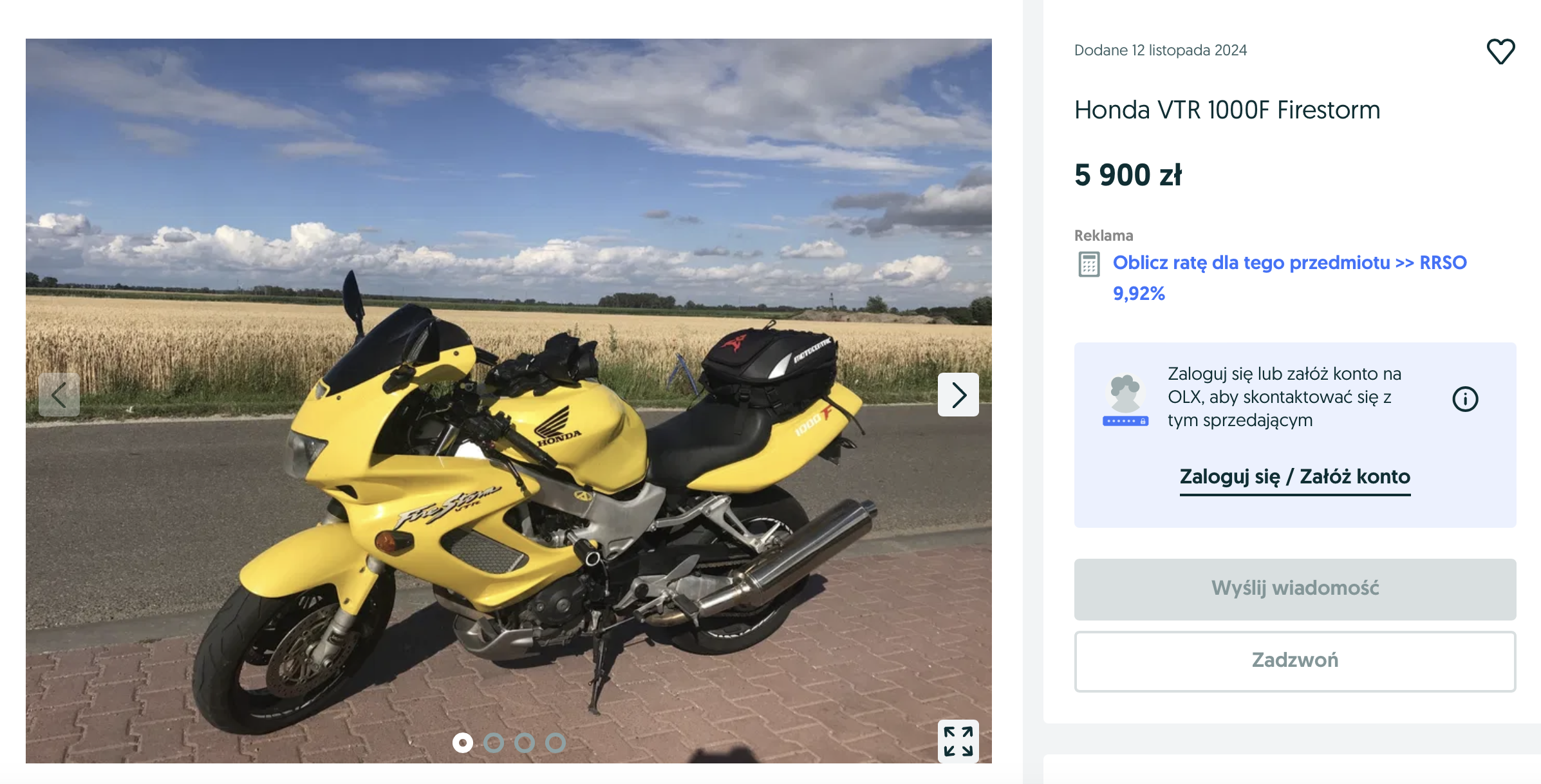Jump to the third gallery photo dot
This screenshot has height=784, width=1541.
[525, 743]
